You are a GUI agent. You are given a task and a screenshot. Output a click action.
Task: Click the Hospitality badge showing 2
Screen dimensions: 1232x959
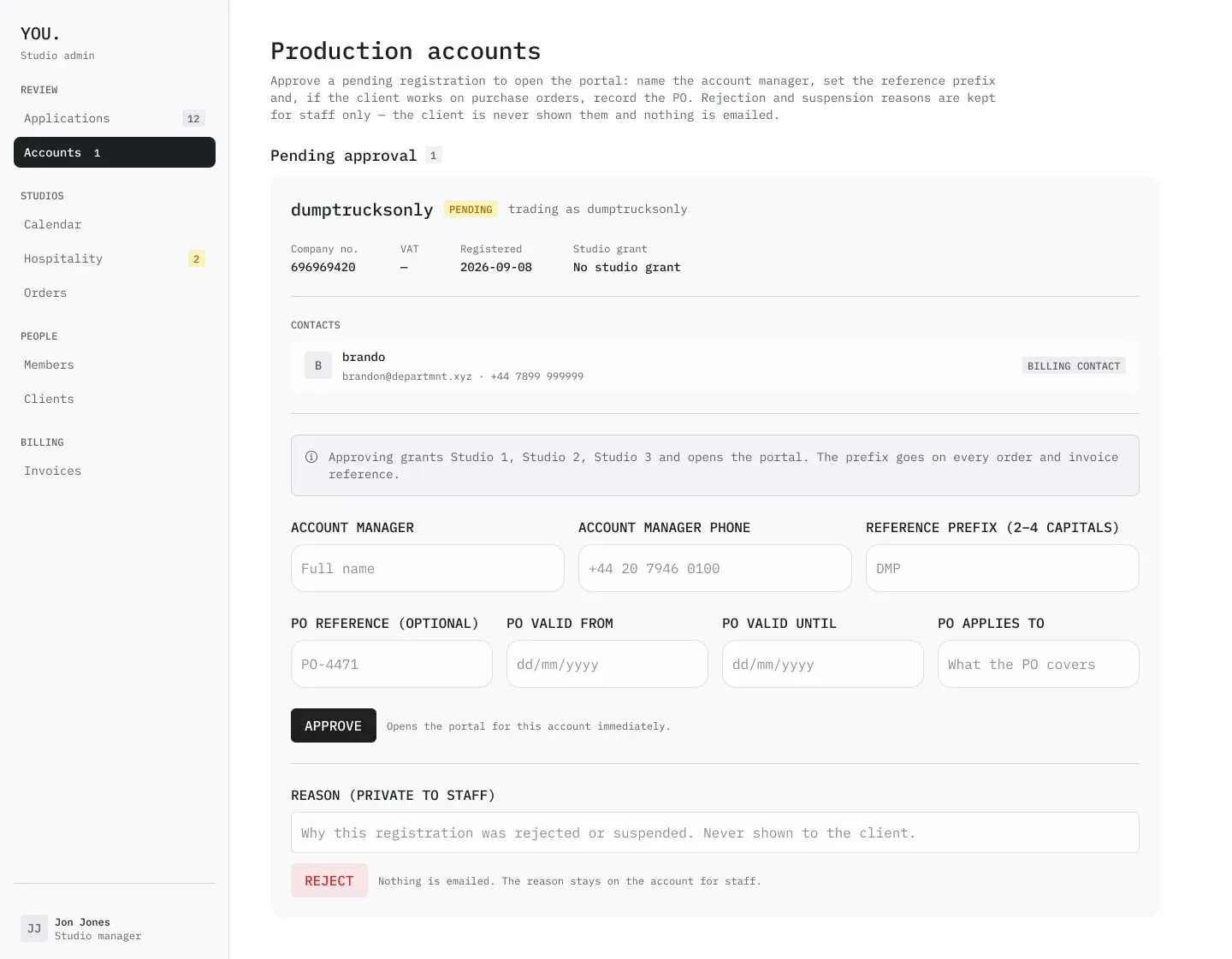[x=196, y=258]
